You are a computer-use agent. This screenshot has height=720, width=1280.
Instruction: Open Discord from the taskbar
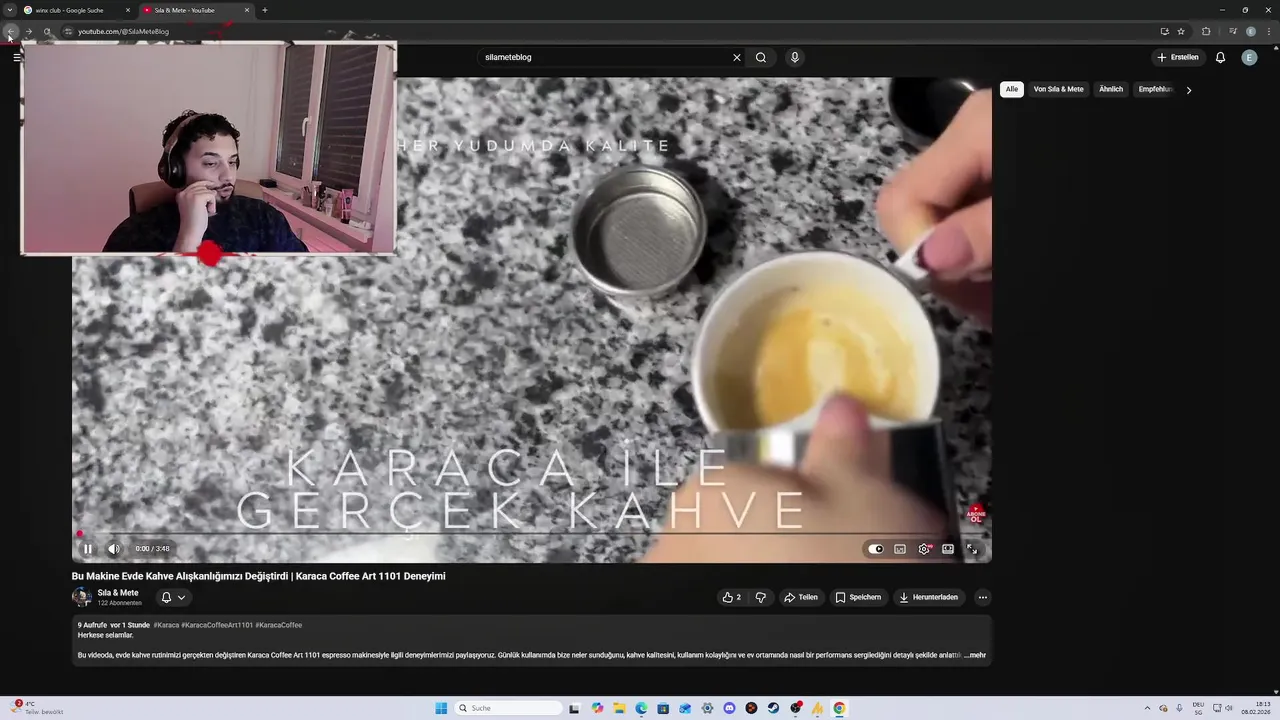tap(729, 708)
